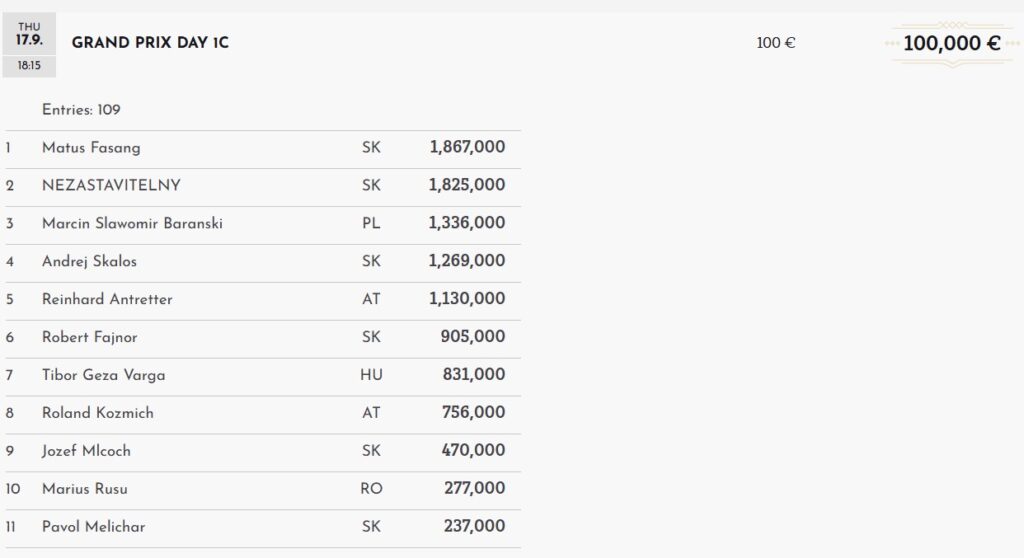Select Pavol Melichar row

[x=263, y=528]
